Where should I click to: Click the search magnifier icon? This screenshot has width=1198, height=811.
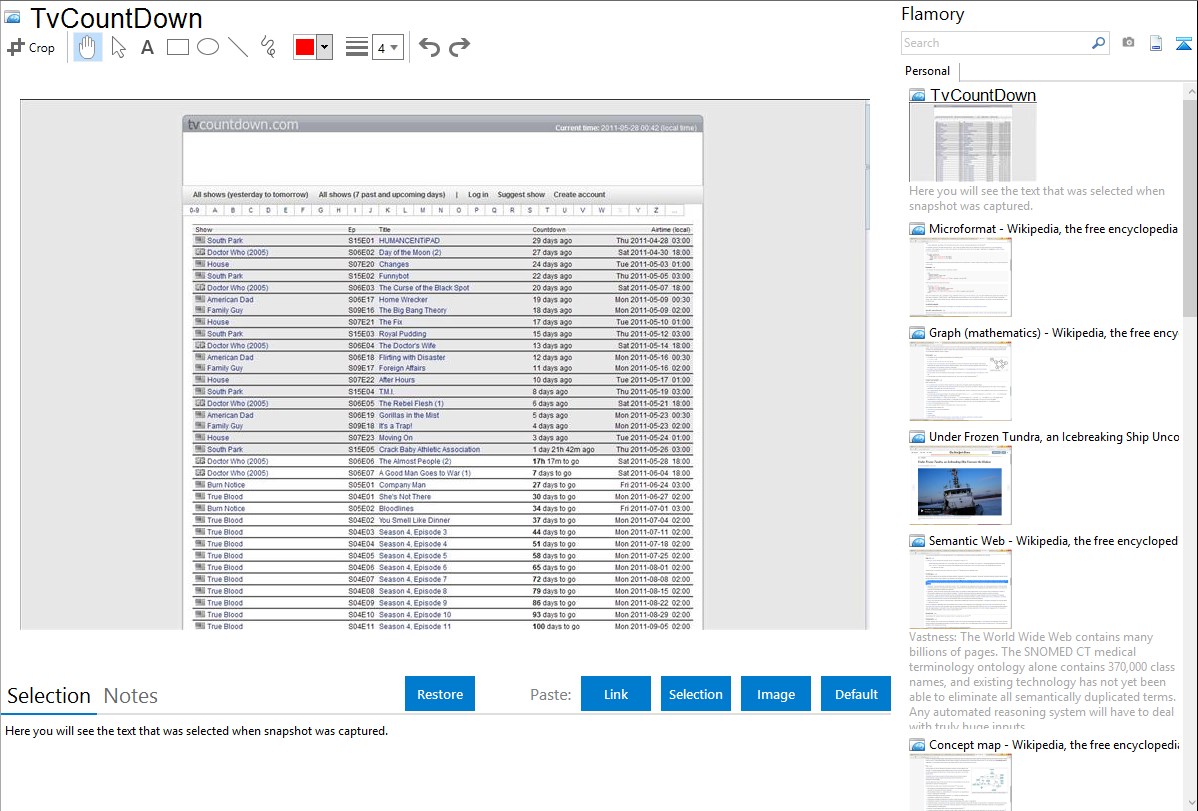click(1099, 43)
